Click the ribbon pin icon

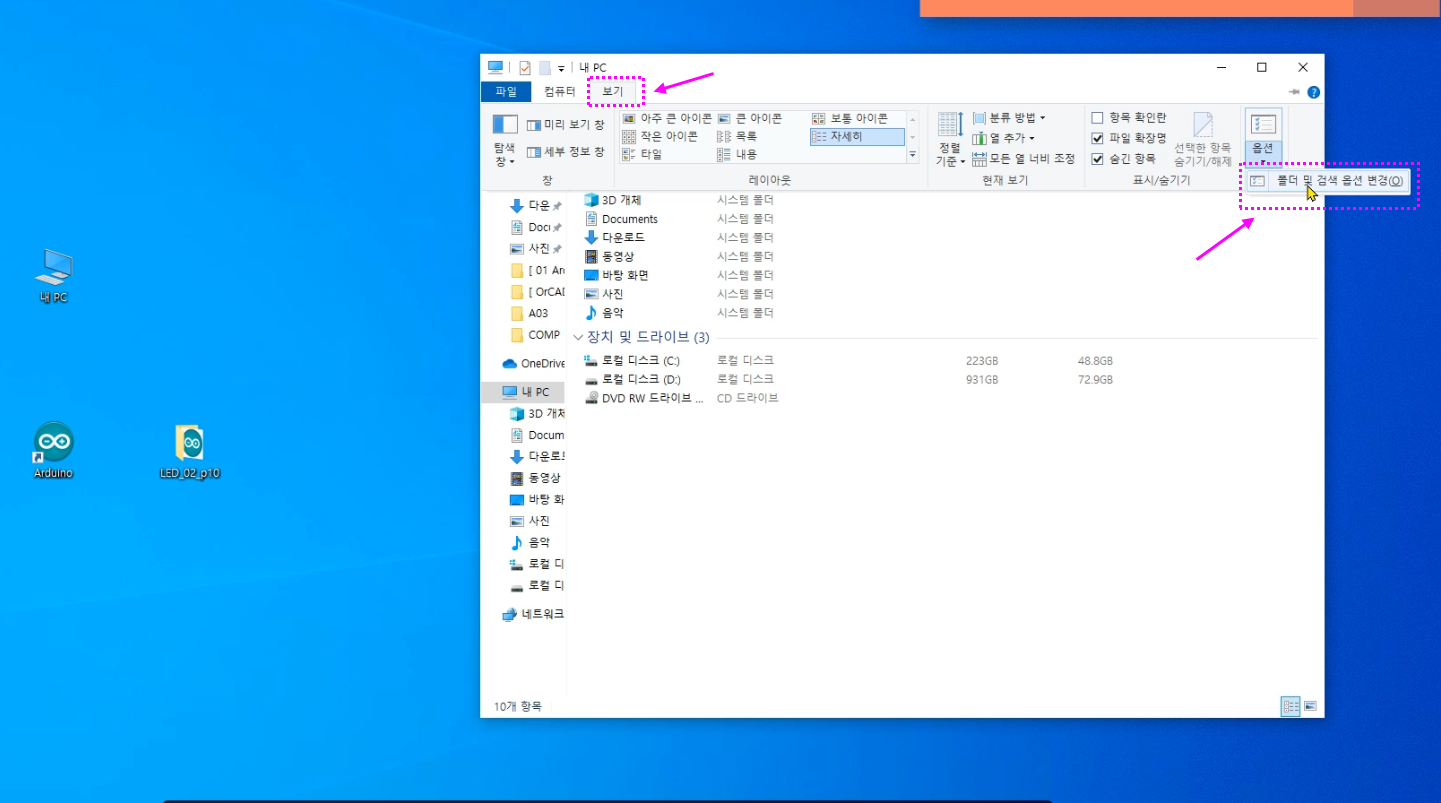coord(1296,92)
